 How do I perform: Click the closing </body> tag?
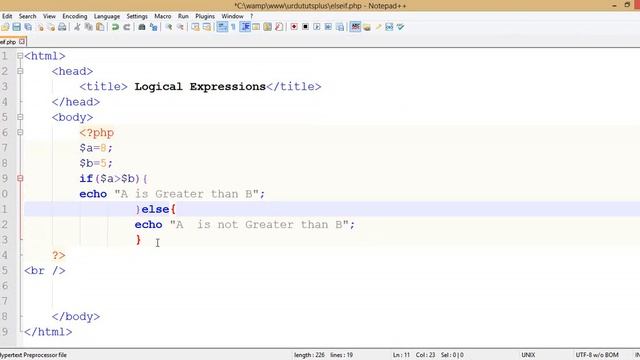click(76, 316)
